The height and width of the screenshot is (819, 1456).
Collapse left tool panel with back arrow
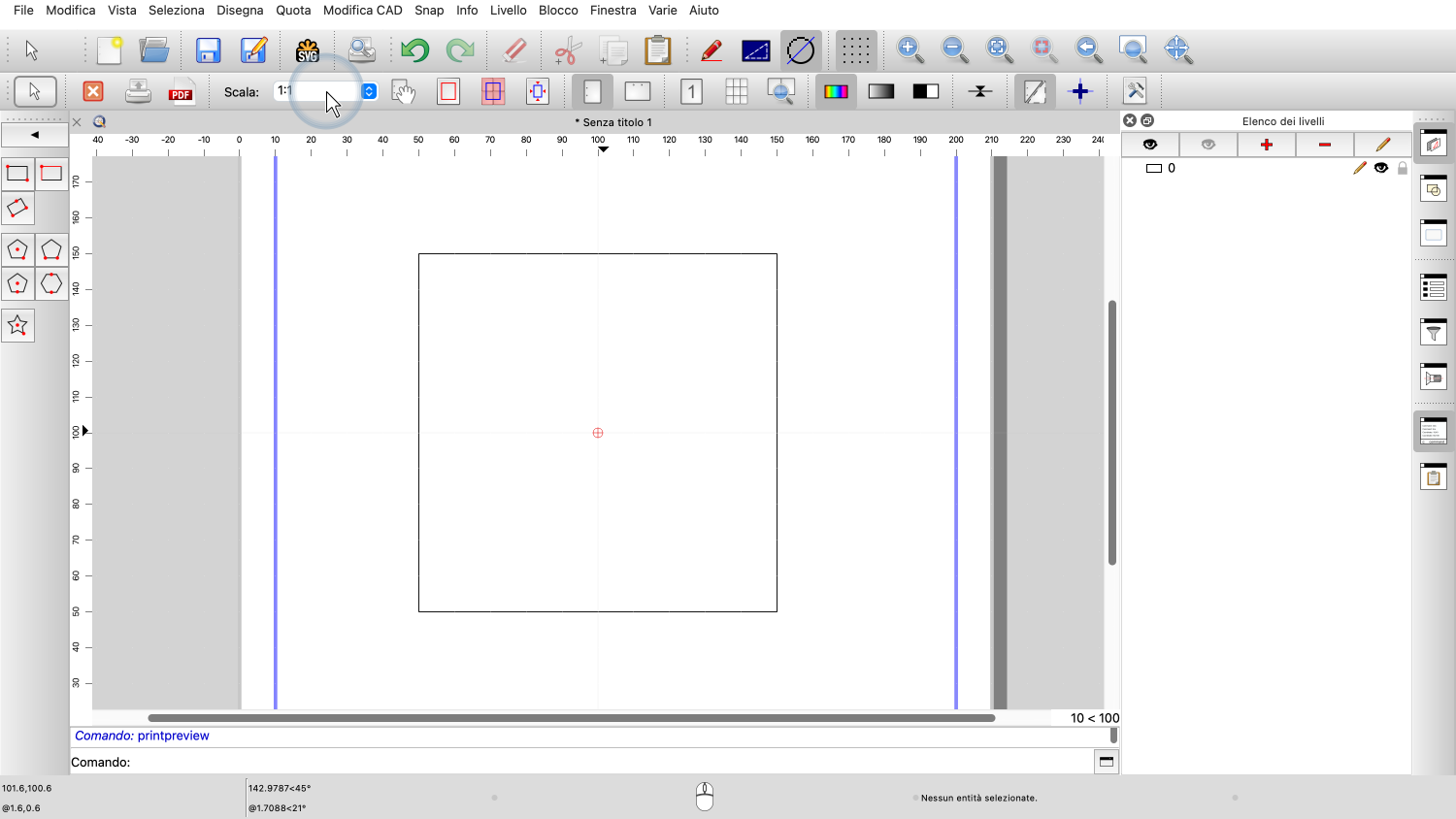click(x=35, y=135)
